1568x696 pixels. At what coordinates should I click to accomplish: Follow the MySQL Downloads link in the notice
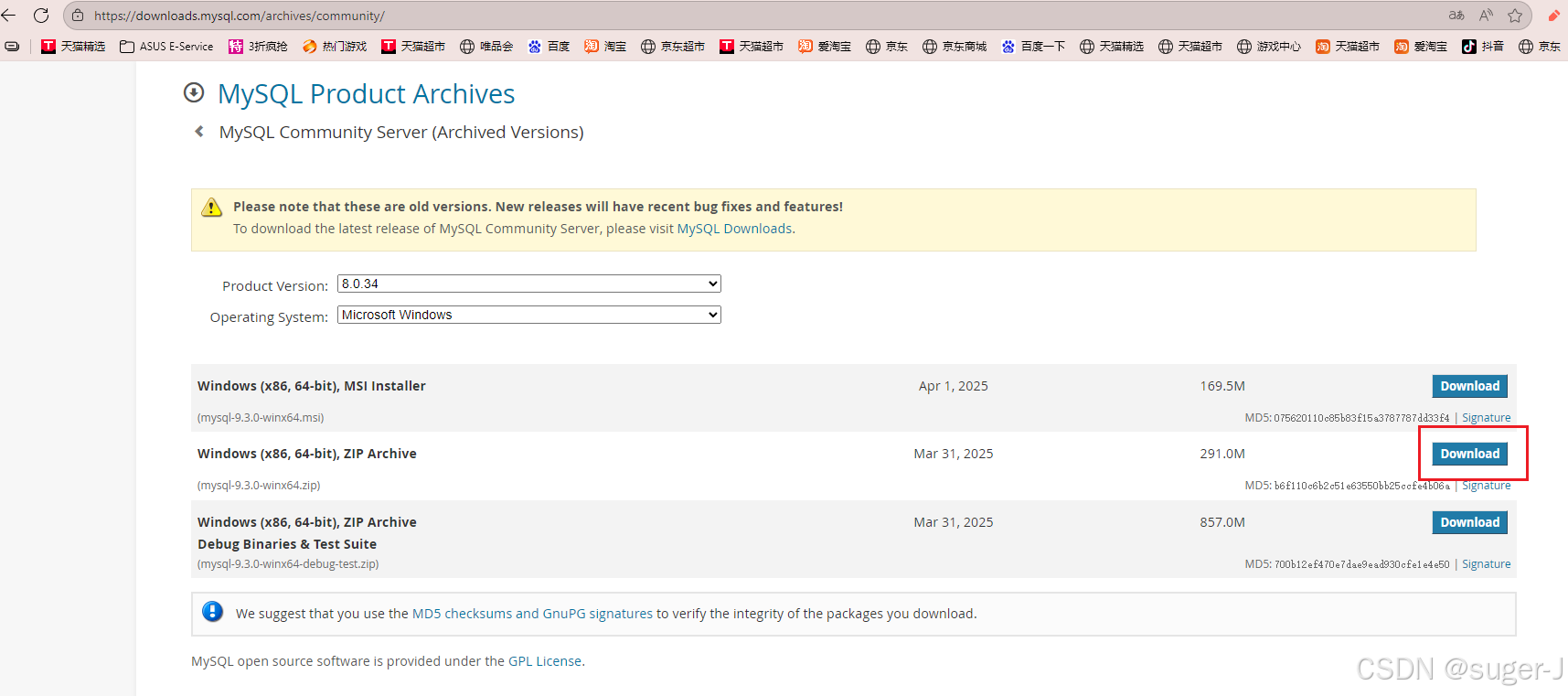tap(734, 229)
